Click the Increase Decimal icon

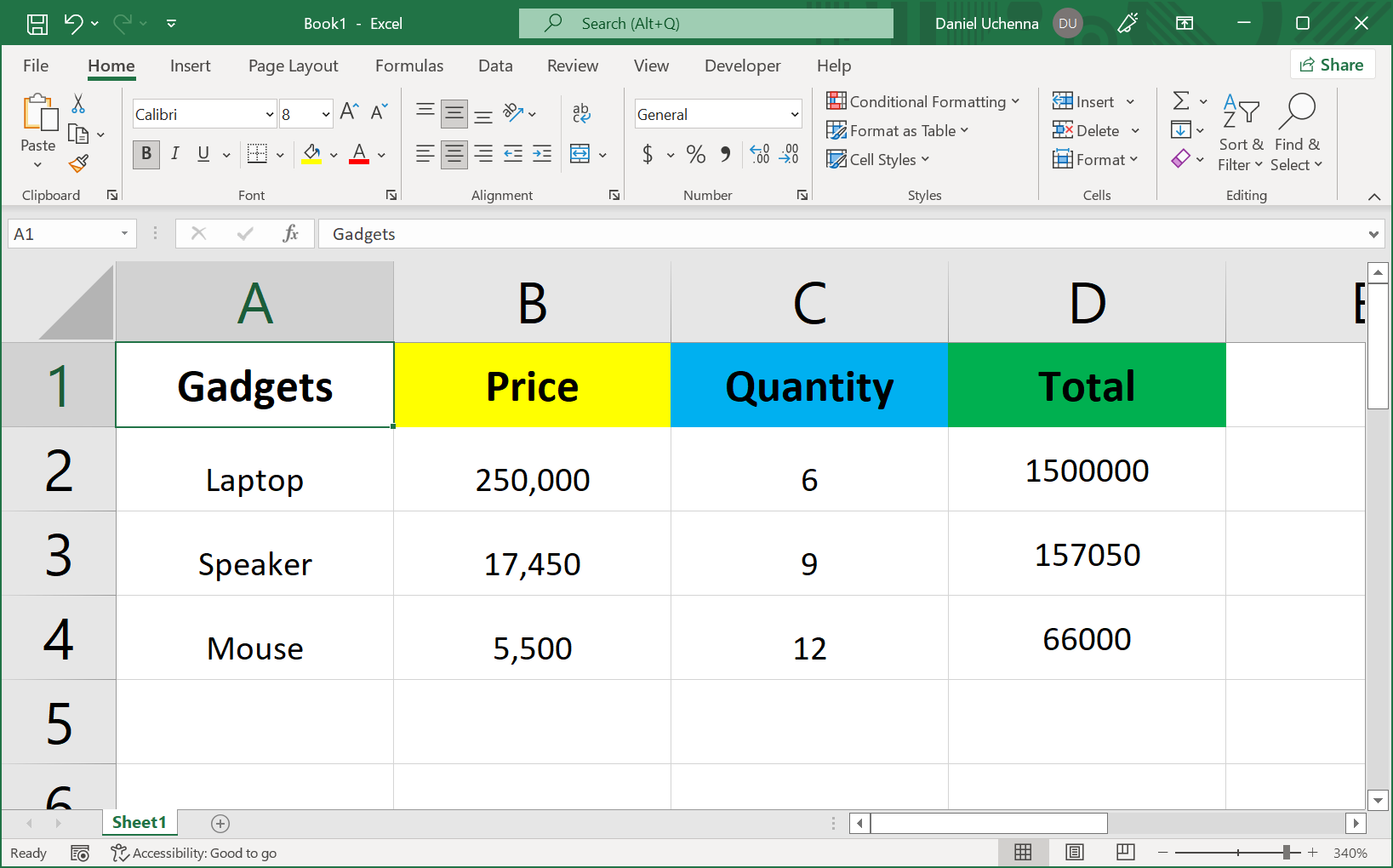pyautogui.click(x=759, y=154)
